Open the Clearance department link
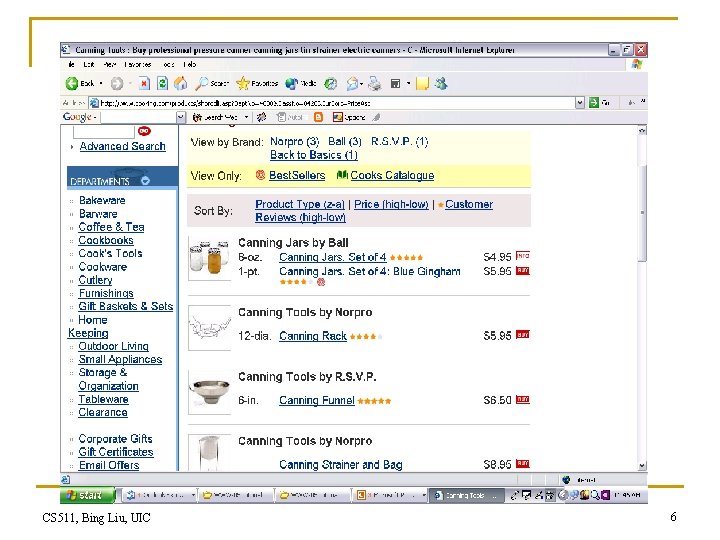The height and width of the screenshot is (540, 720). 103,412
